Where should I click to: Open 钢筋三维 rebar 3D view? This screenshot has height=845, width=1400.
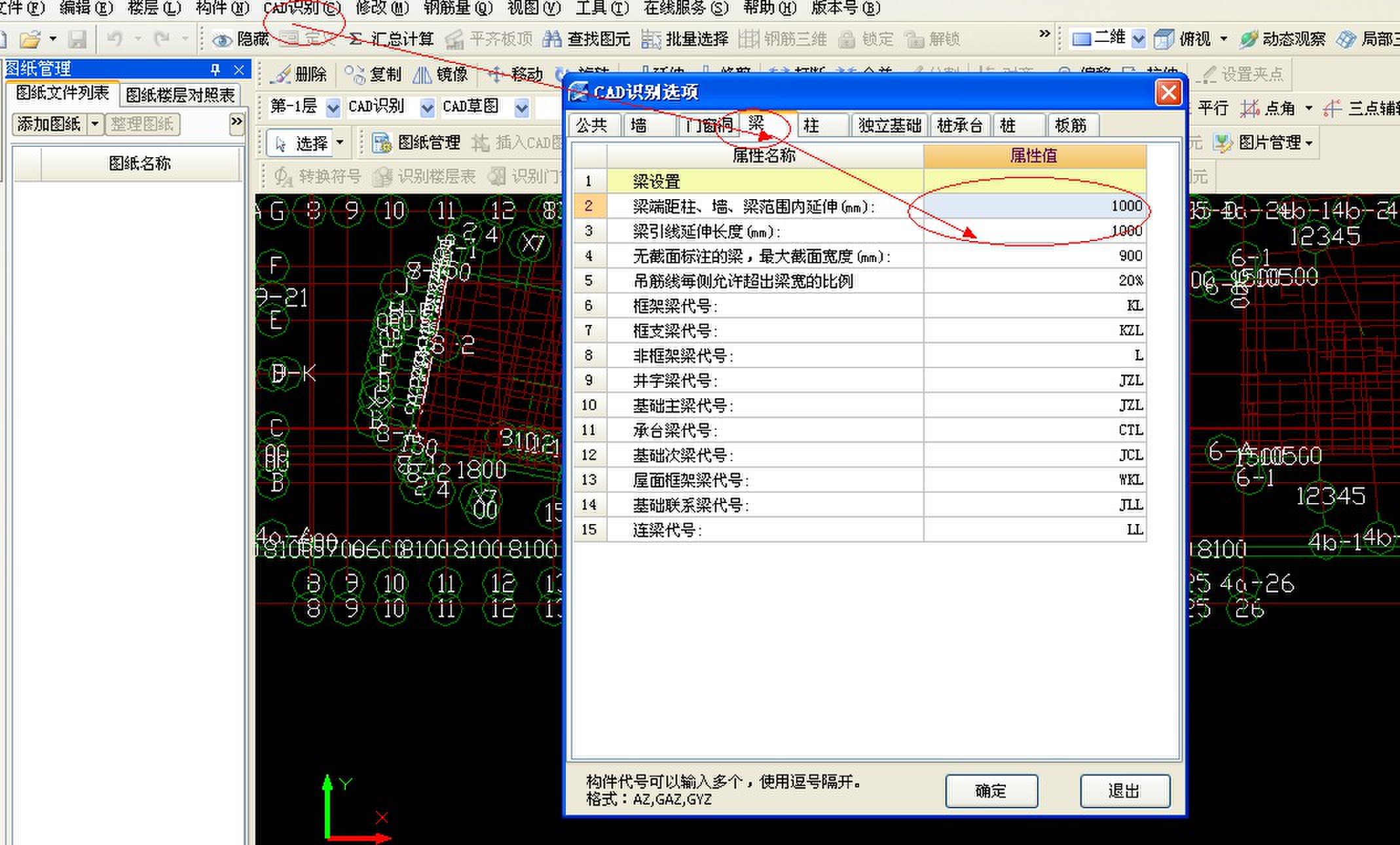783,39
